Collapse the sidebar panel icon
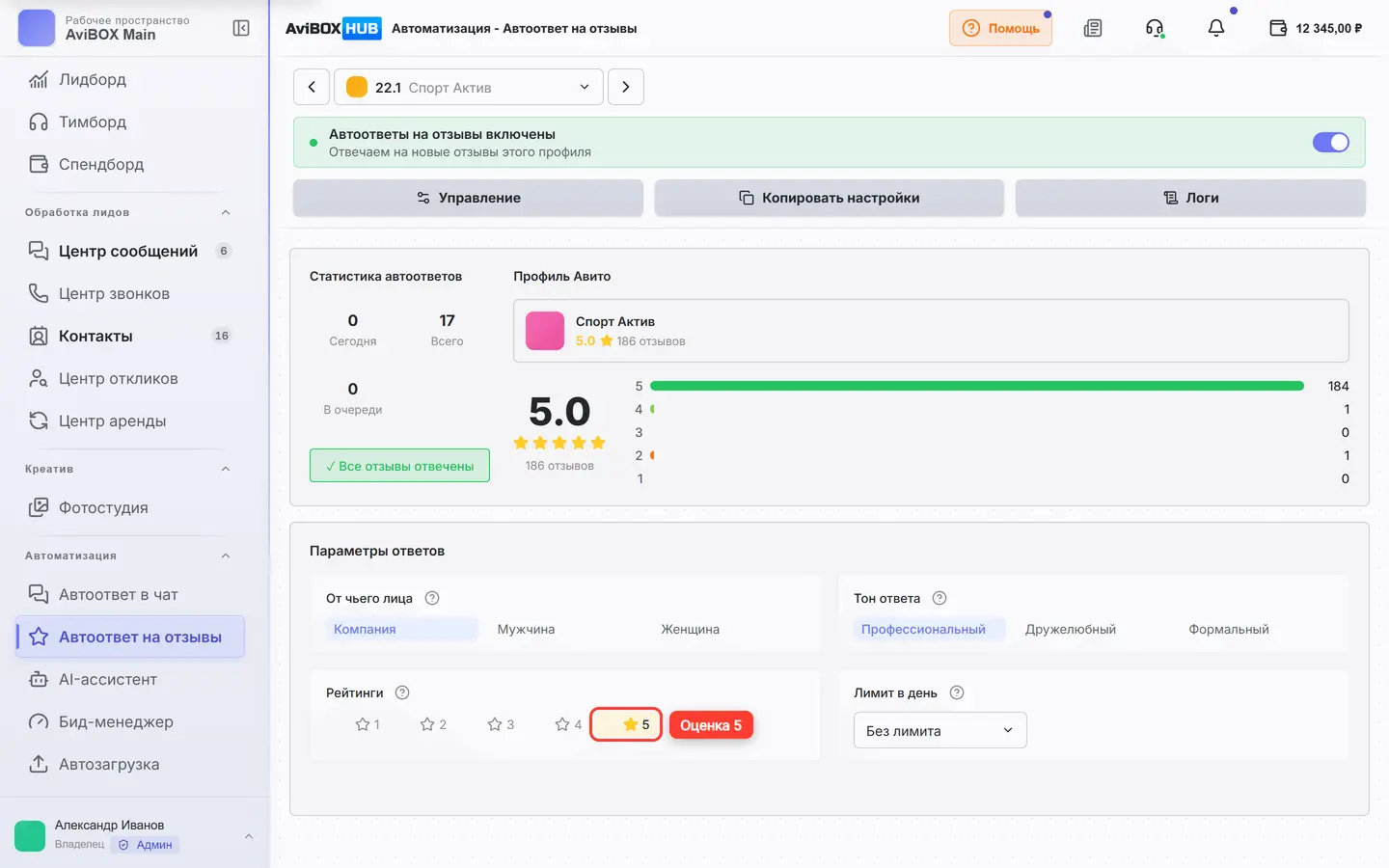The width and height of the screenshot is (1389, 868). tap(241, 28)
